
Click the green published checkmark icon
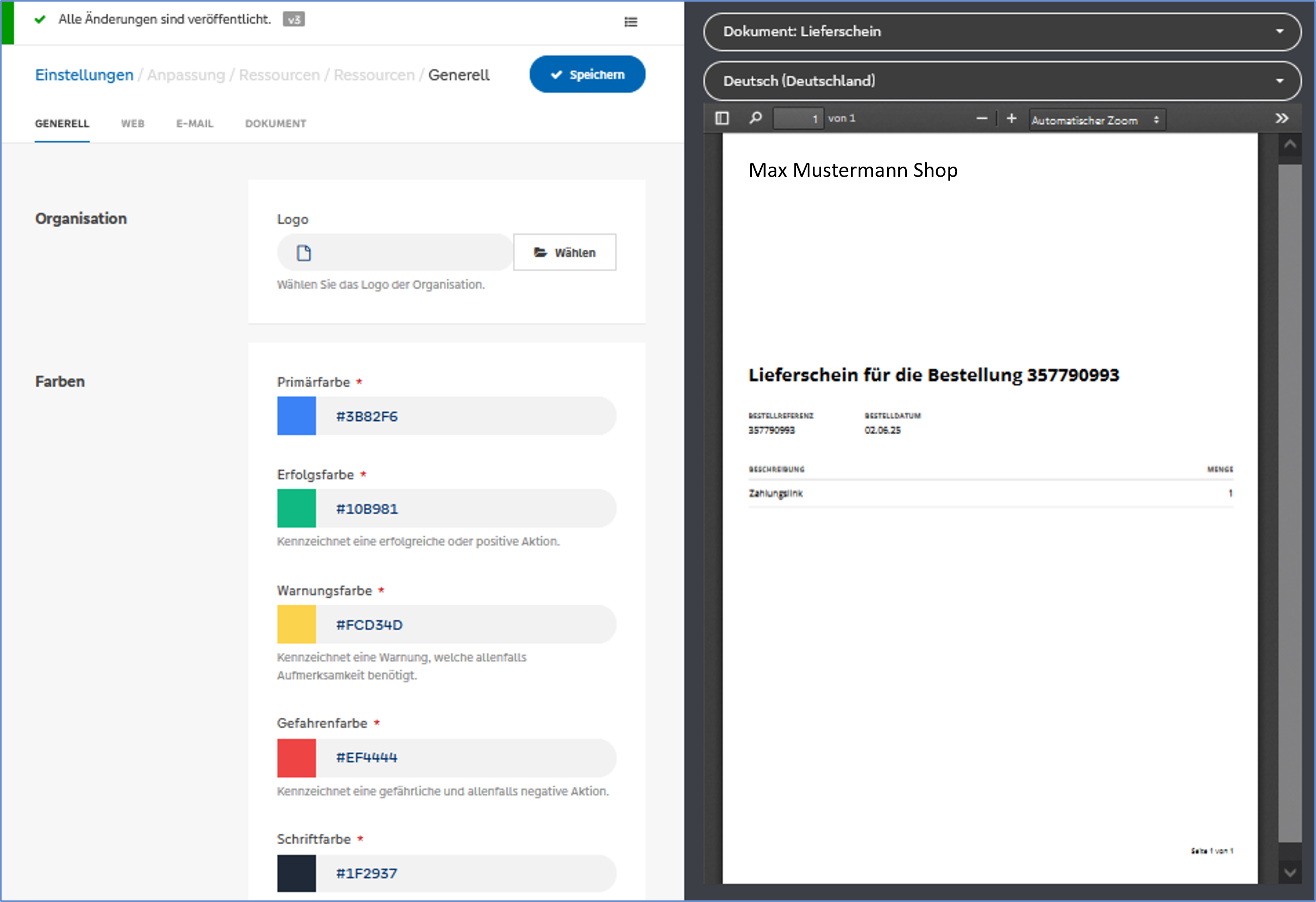40,19
